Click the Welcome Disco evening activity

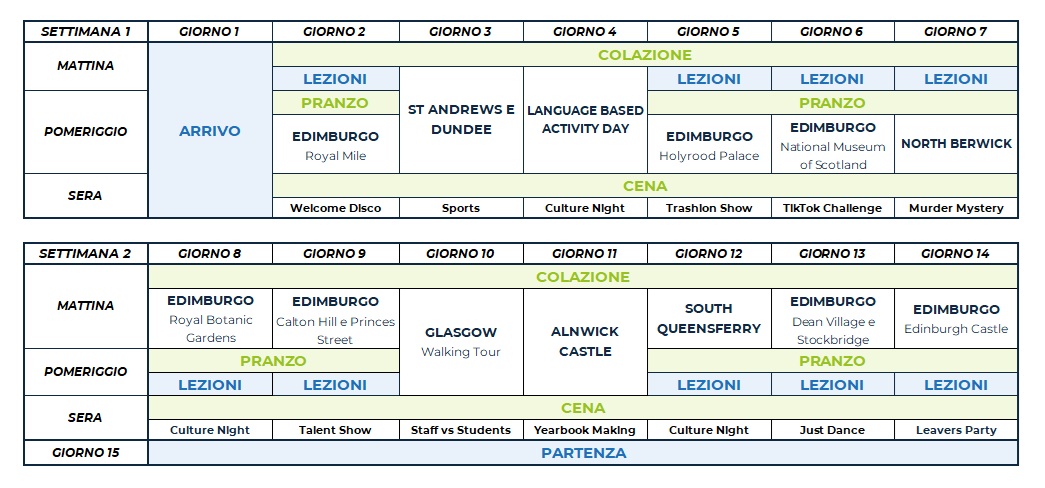click(335, 208)
